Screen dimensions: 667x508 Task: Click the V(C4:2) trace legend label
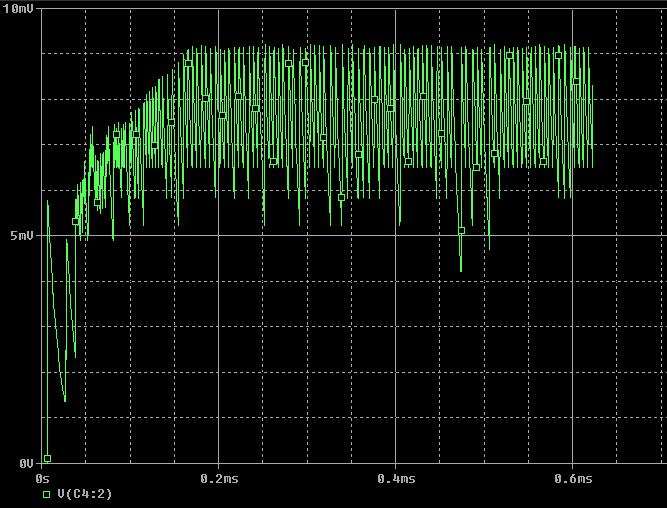tap(85, 494)
